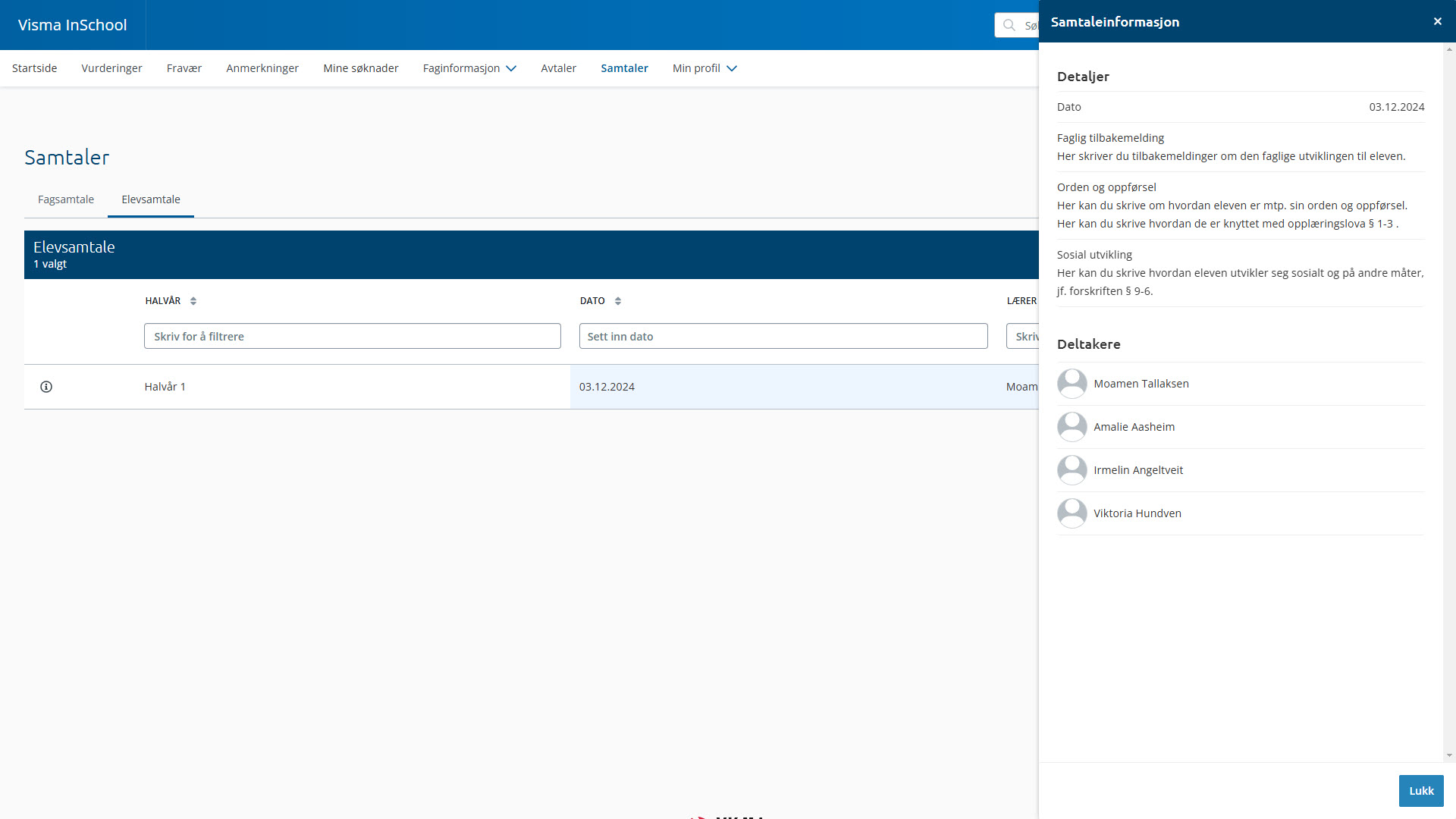Expand the Min profil dropdown menu
This screenshot has width=1456, height=819.
(x=704, y=68)
